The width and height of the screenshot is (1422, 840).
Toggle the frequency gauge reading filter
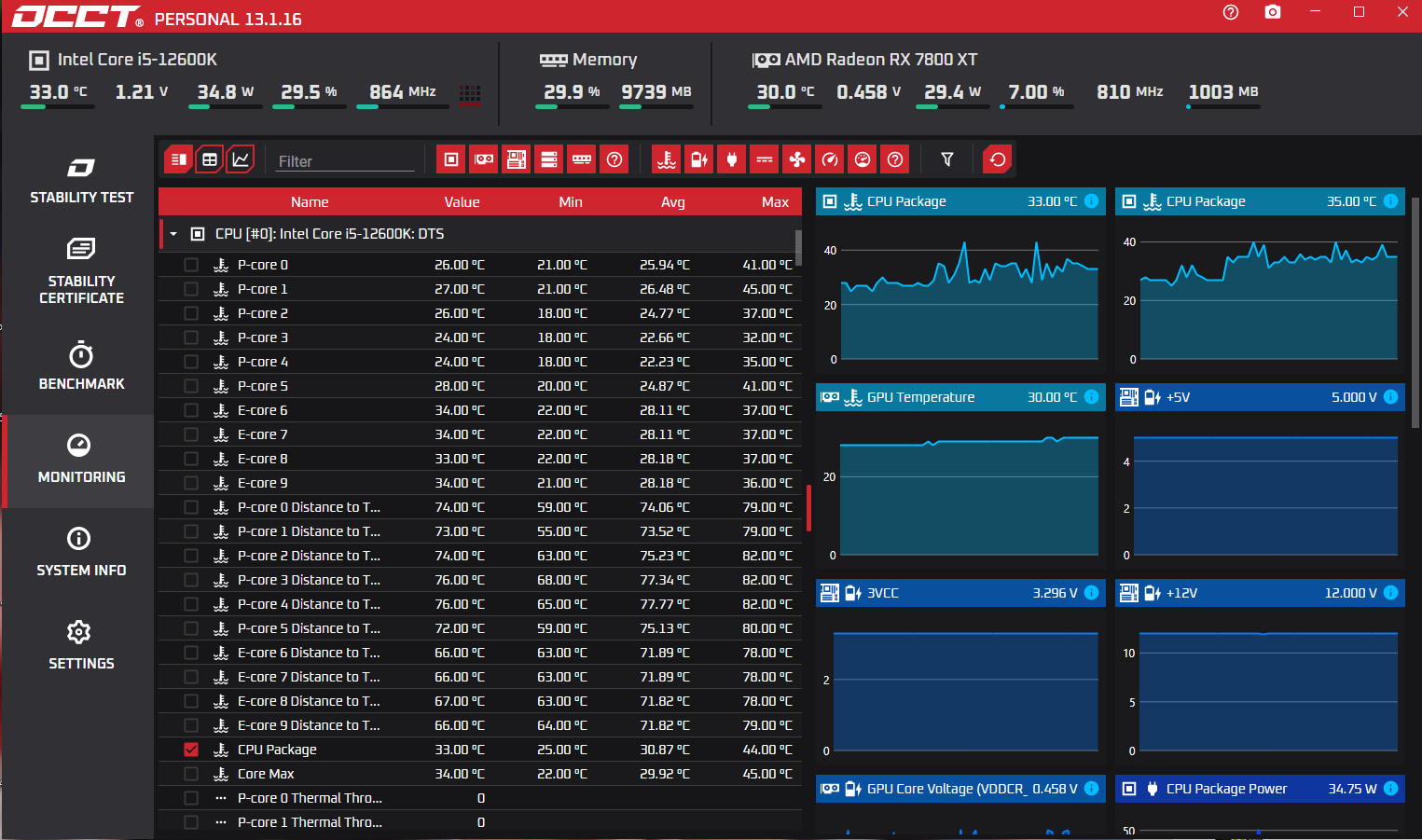830,159
